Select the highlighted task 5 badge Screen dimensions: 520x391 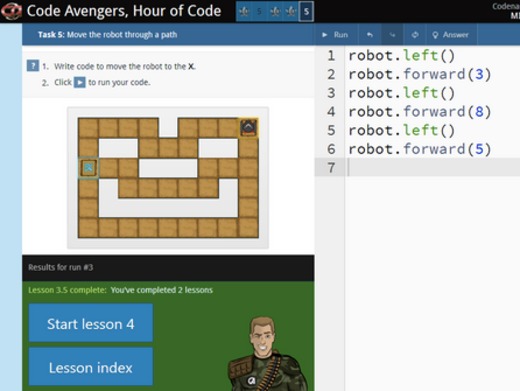pyautogui.click(x=306, y=12)
